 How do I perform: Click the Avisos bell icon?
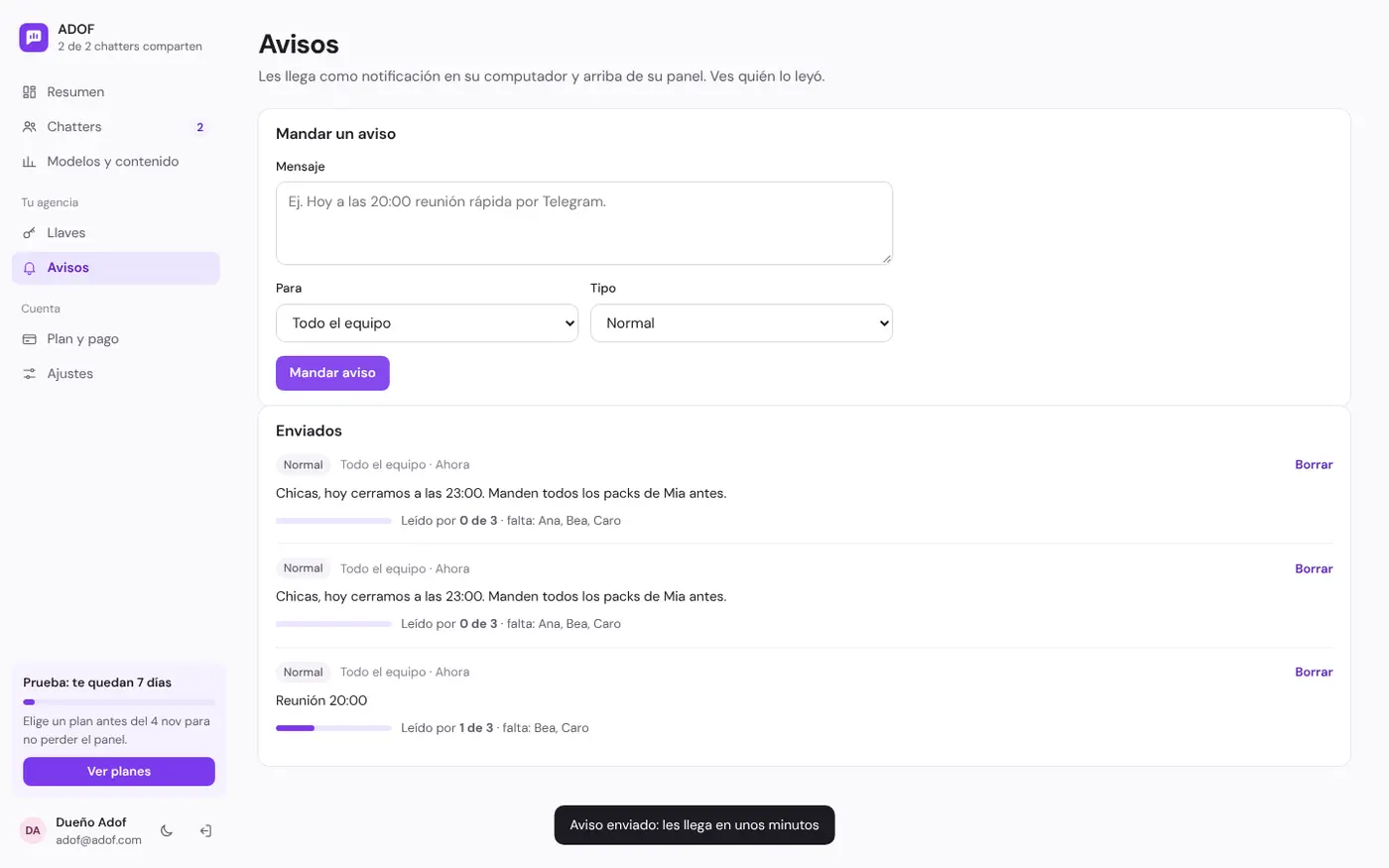[29, 268]
